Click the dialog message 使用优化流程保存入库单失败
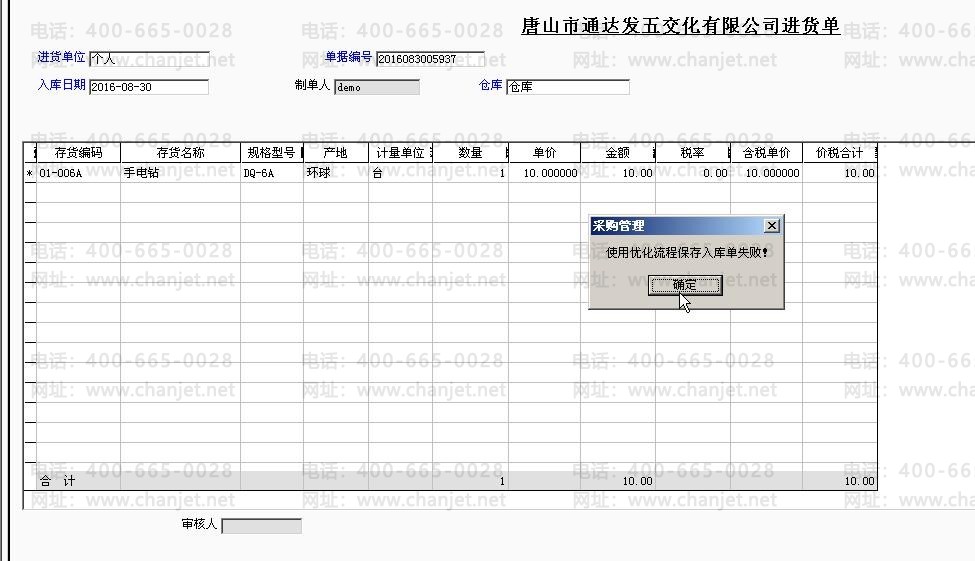Viewport: 975px width, 561px height. 686,253
